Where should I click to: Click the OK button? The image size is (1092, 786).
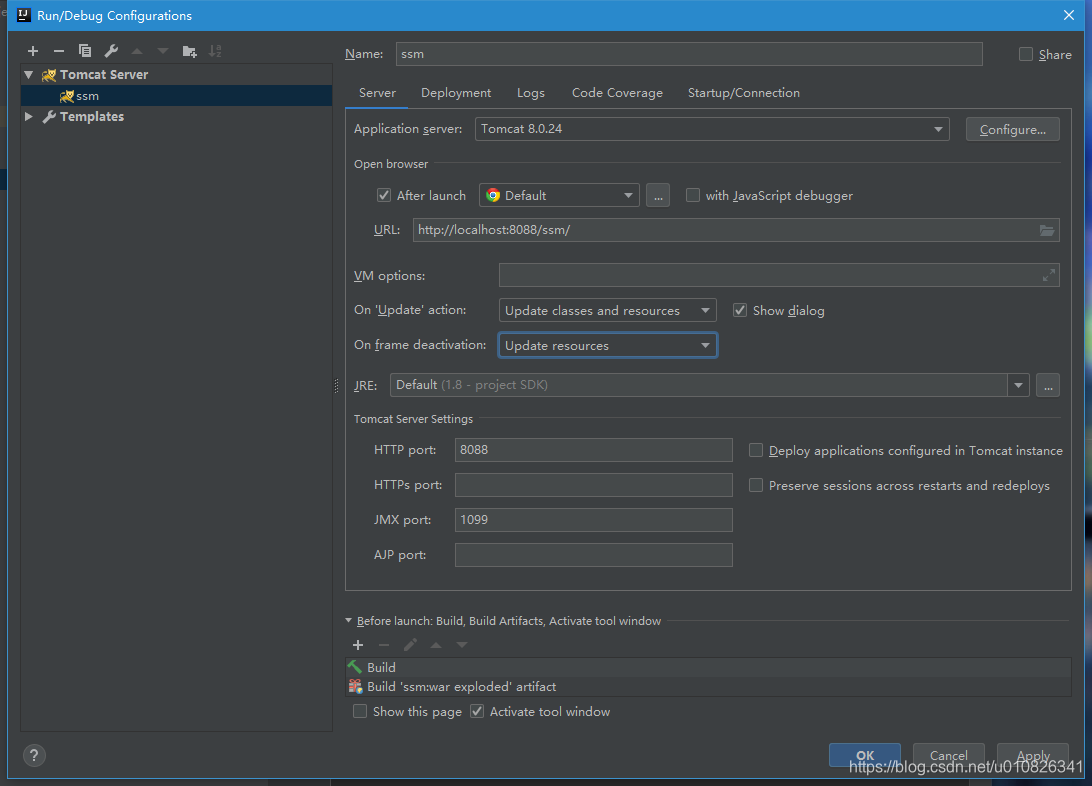point(865,755)
